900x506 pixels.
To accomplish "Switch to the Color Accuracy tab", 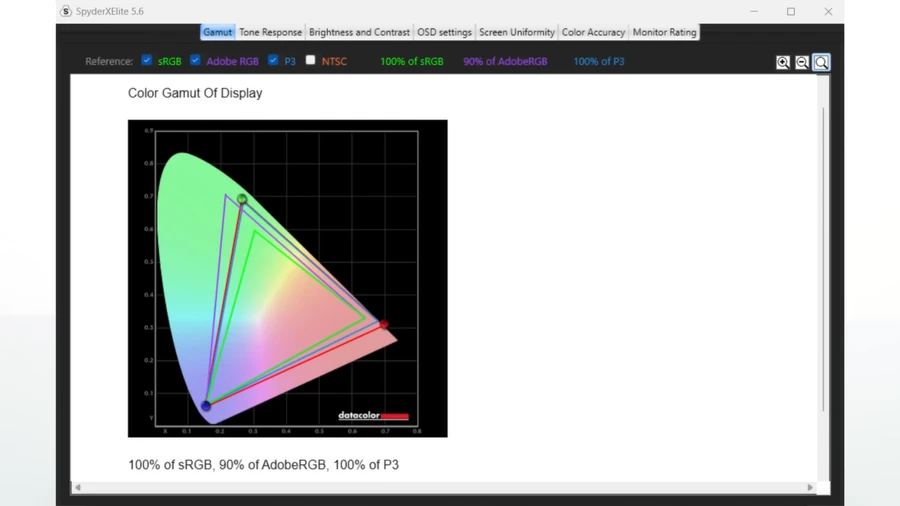I will pyautogui.click(x=593, y=32).
